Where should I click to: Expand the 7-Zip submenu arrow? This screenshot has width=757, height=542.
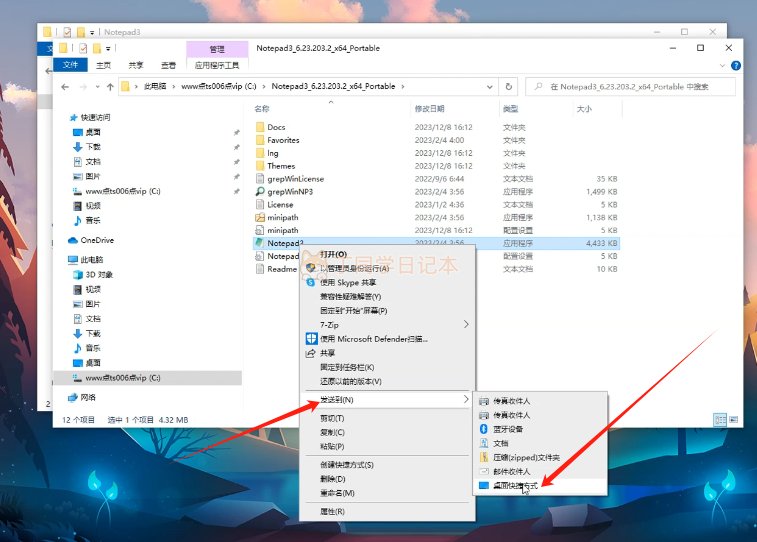[x=466, y=324]
